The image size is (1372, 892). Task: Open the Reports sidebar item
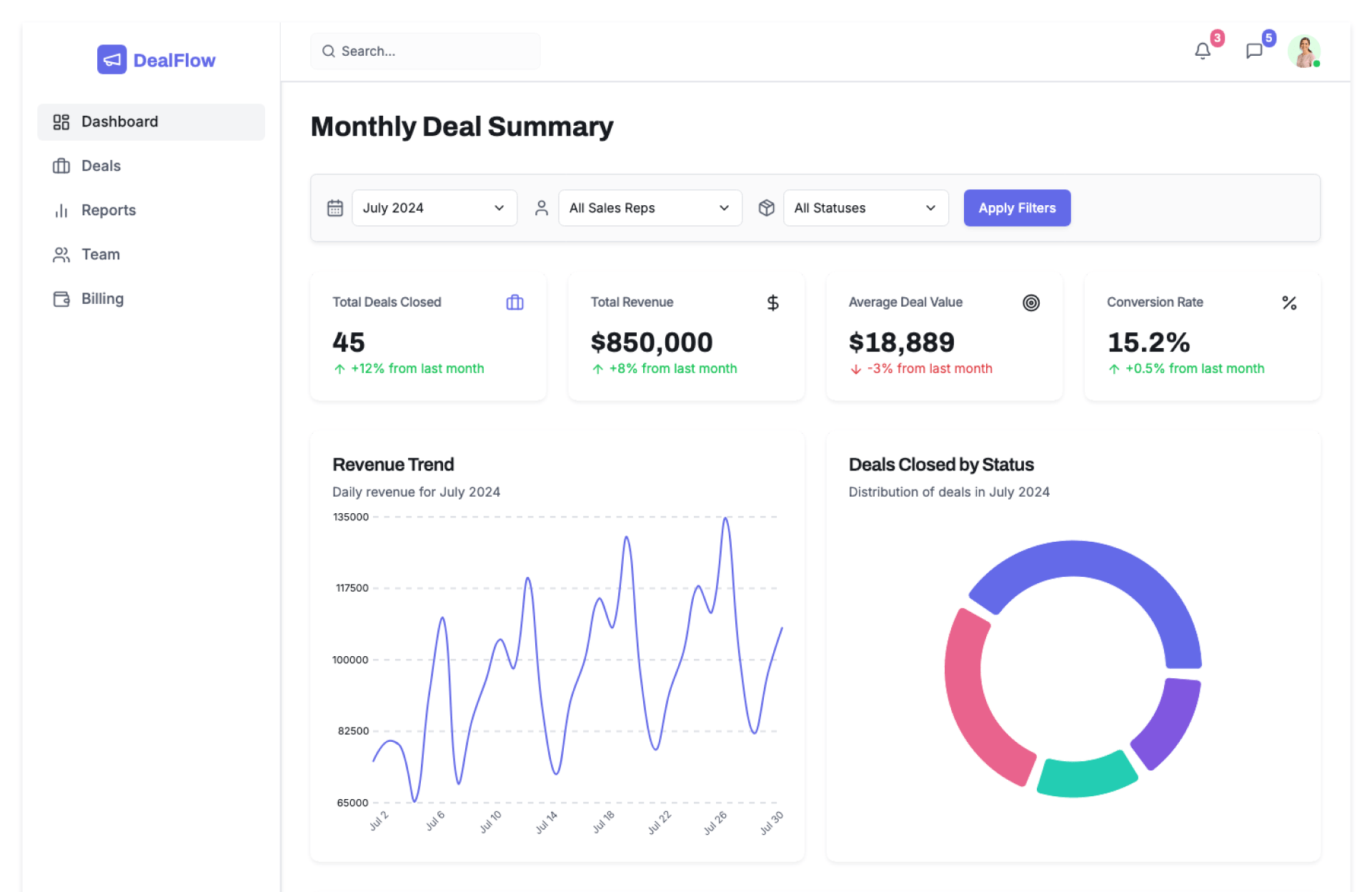tap(108, 210)
